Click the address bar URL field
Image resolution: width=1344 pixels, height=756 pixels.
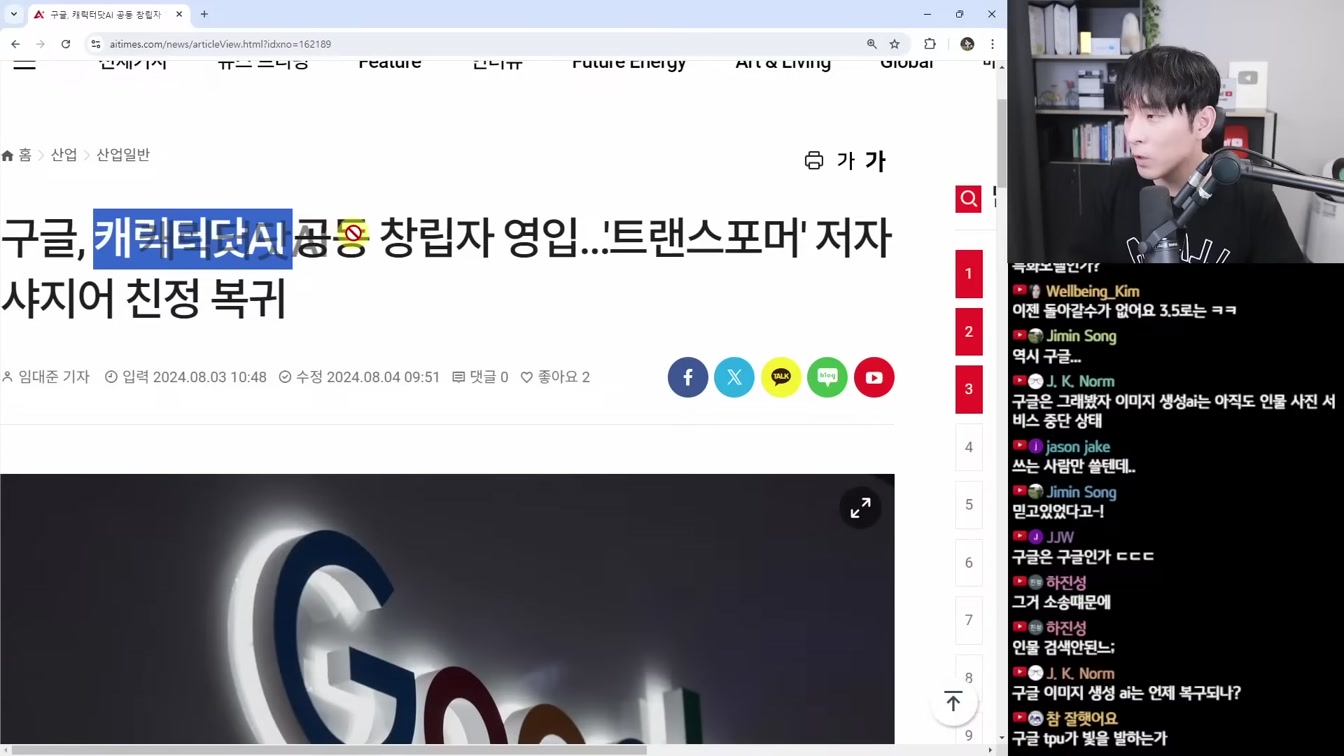click(480, 44)
